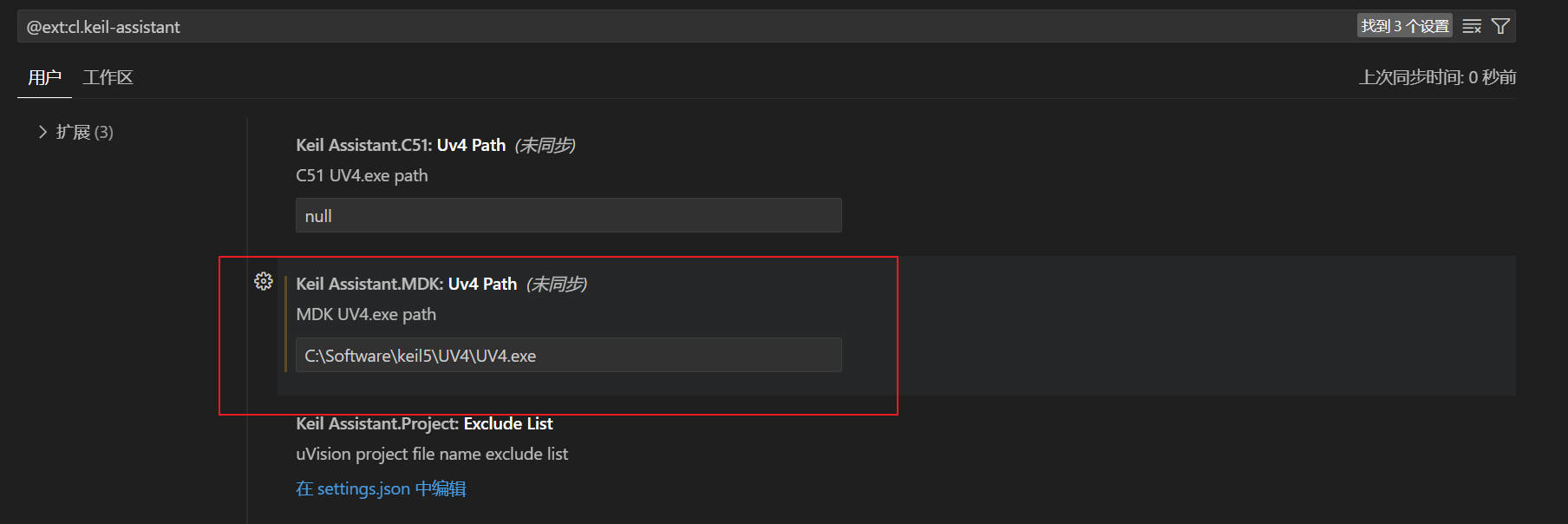Select the Keil Assistant.Project: Exclude List title

pyautogui.click(x=424, y=423)
